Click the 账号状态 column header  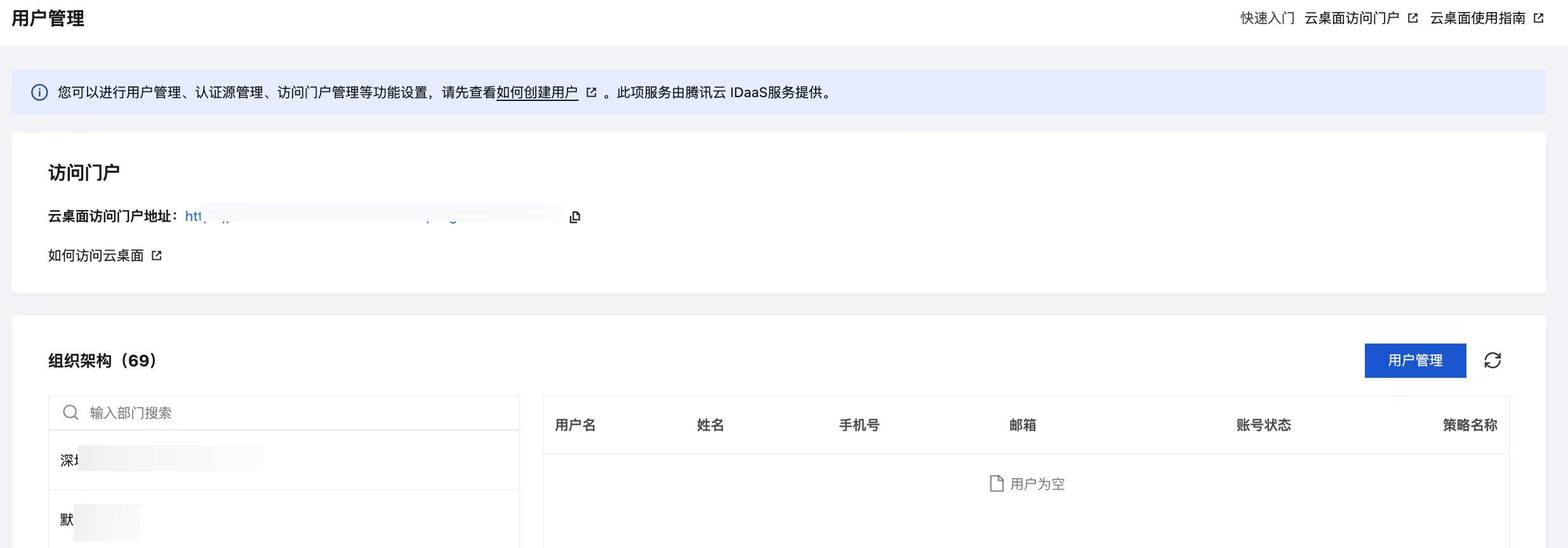(1263, 425)
